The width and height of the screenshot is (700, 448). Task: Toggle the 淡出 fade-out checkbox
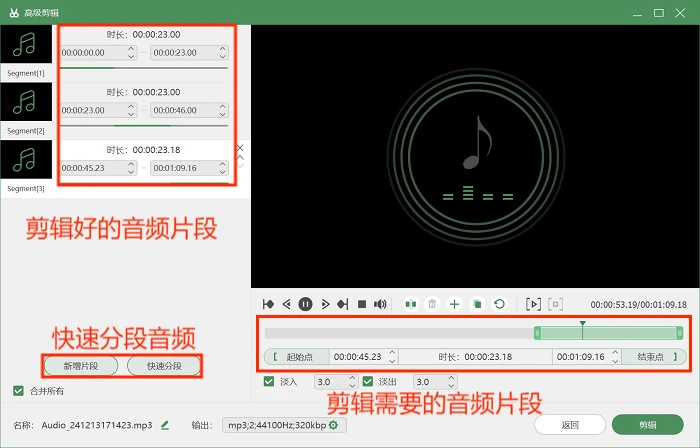368,382
